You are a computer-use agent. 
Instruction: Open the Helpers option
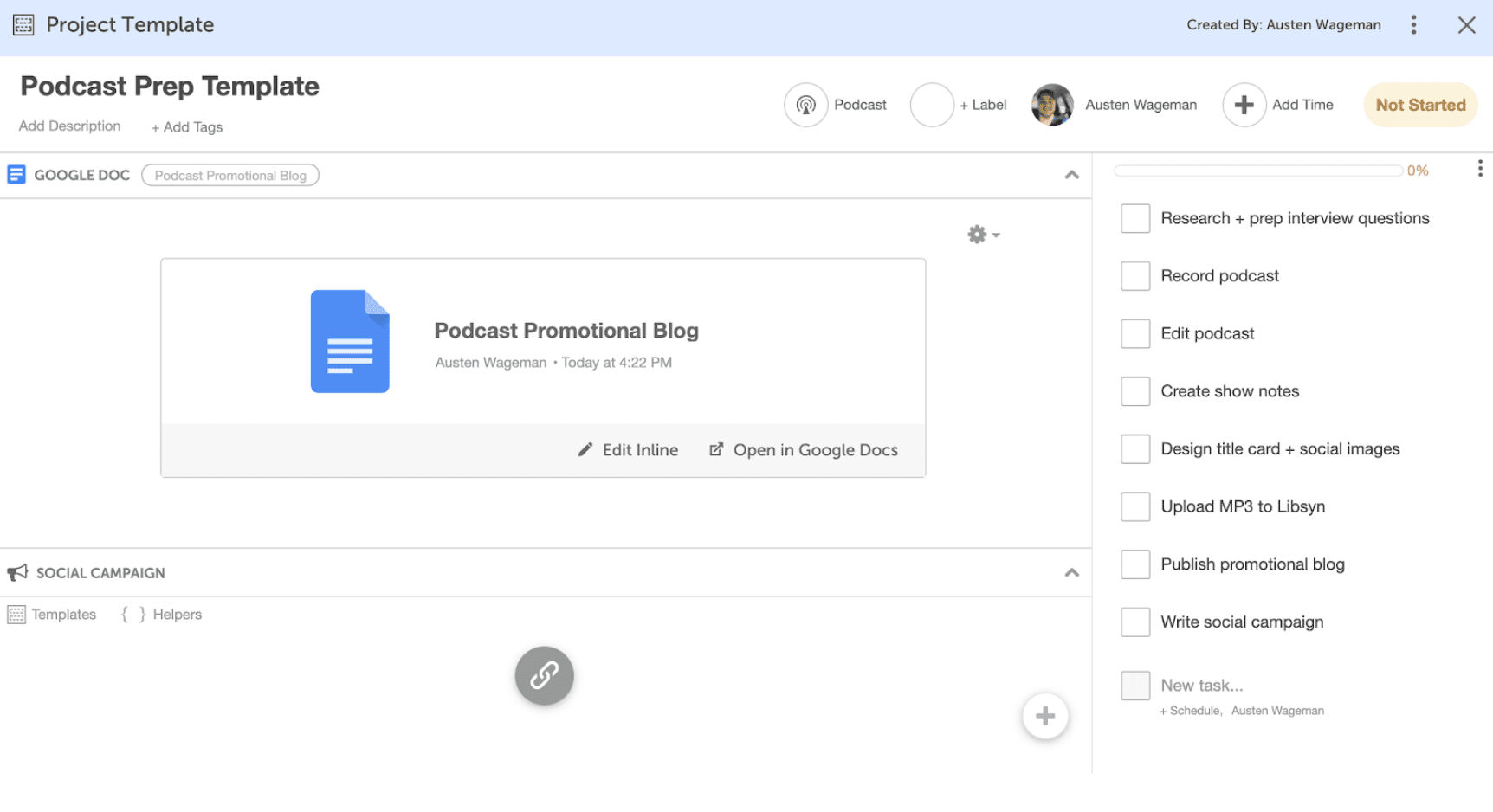162,615
